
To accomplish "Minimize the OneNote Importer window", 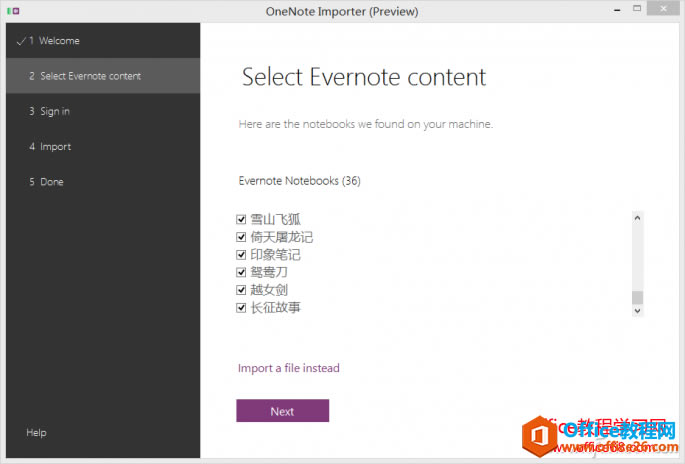I will click(x=617, y=10).
